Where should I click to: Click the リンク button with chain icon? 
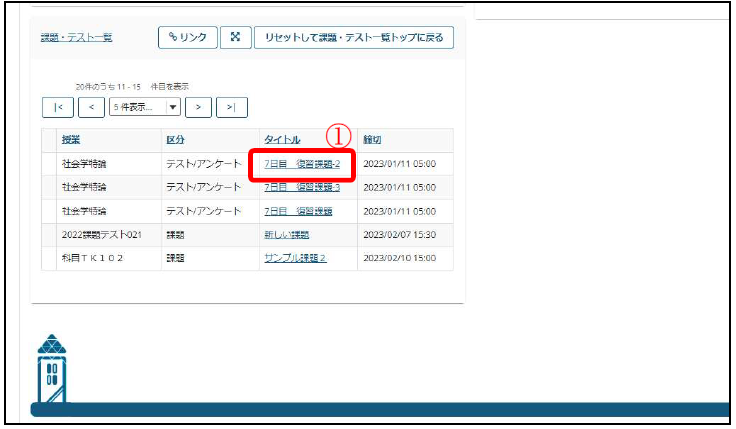(187, 38)
